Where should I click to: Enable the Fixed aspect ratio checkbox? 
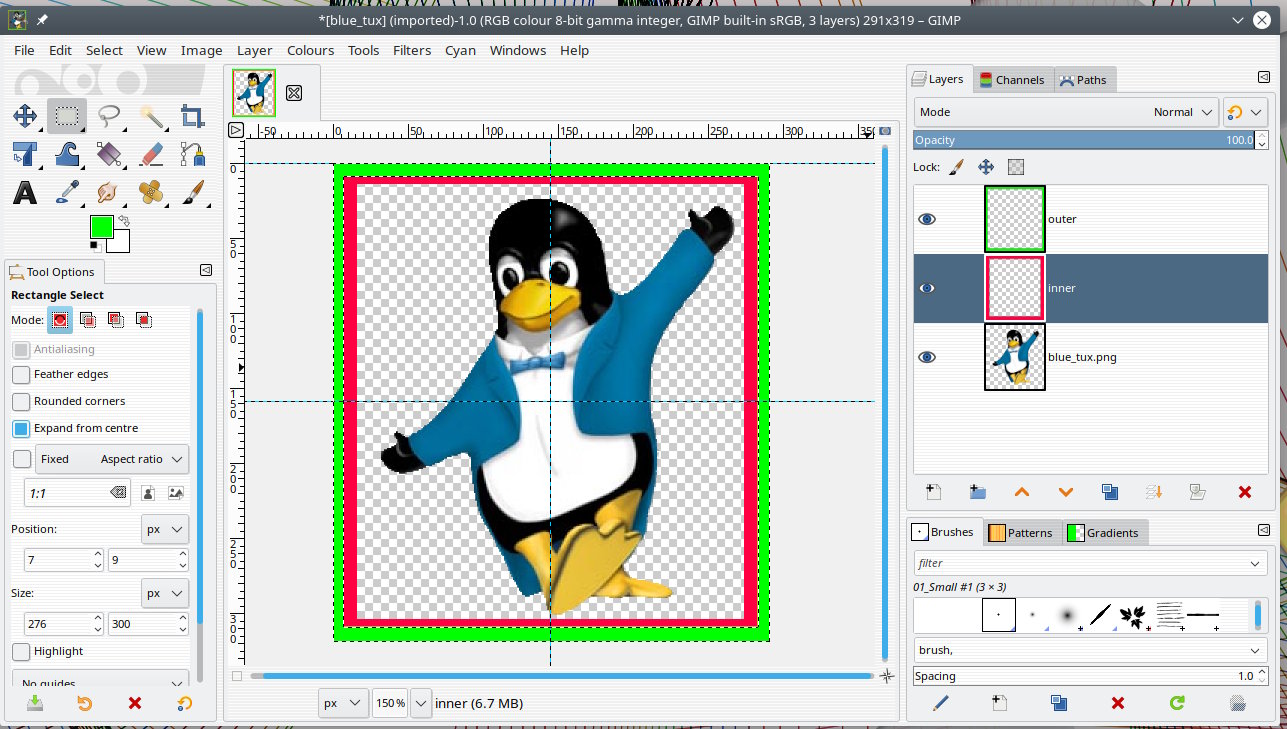[x=21, y=459]
